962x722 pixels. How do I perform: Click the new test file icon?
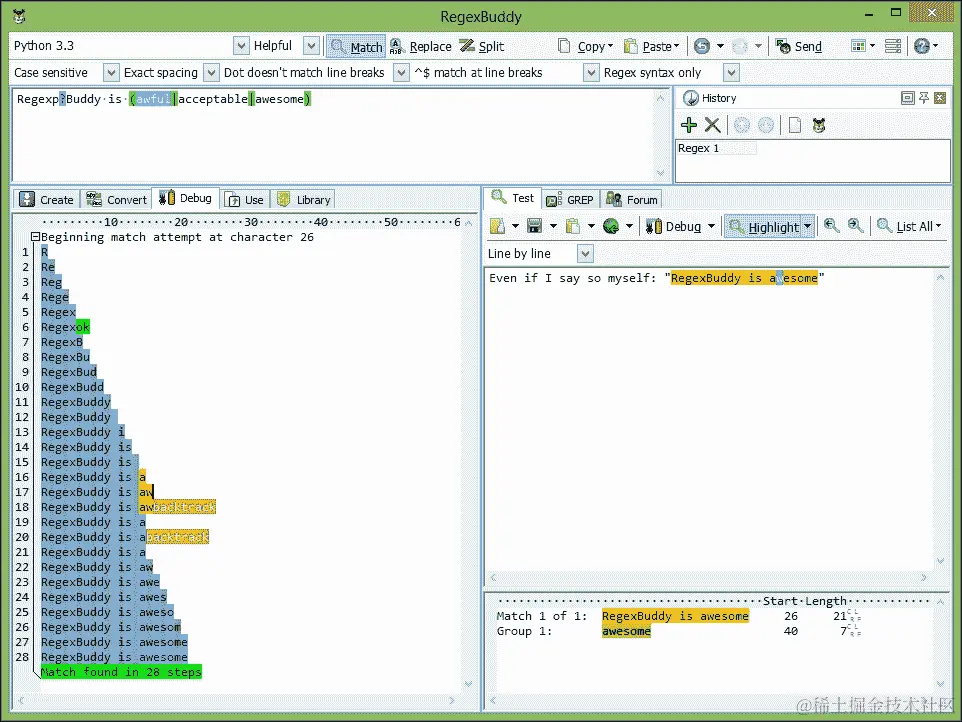tap(498, 226)
